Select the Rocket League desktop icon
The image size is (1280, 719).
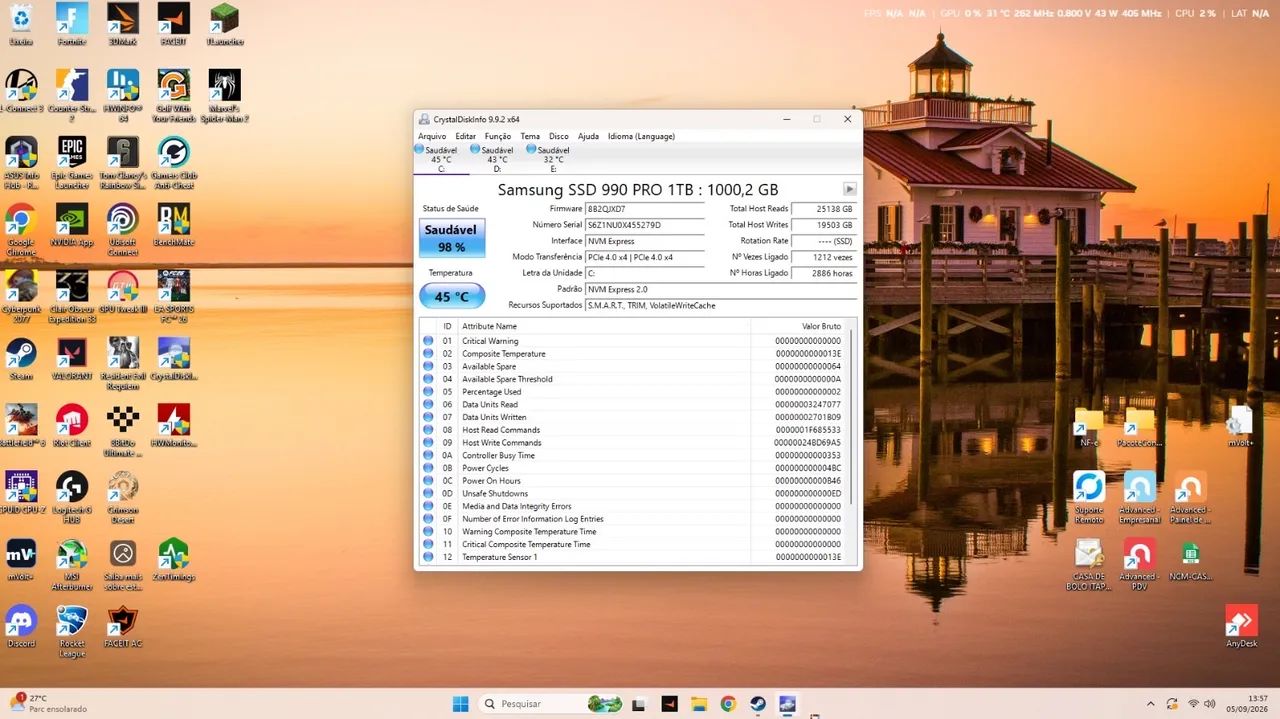coord(72,631)
